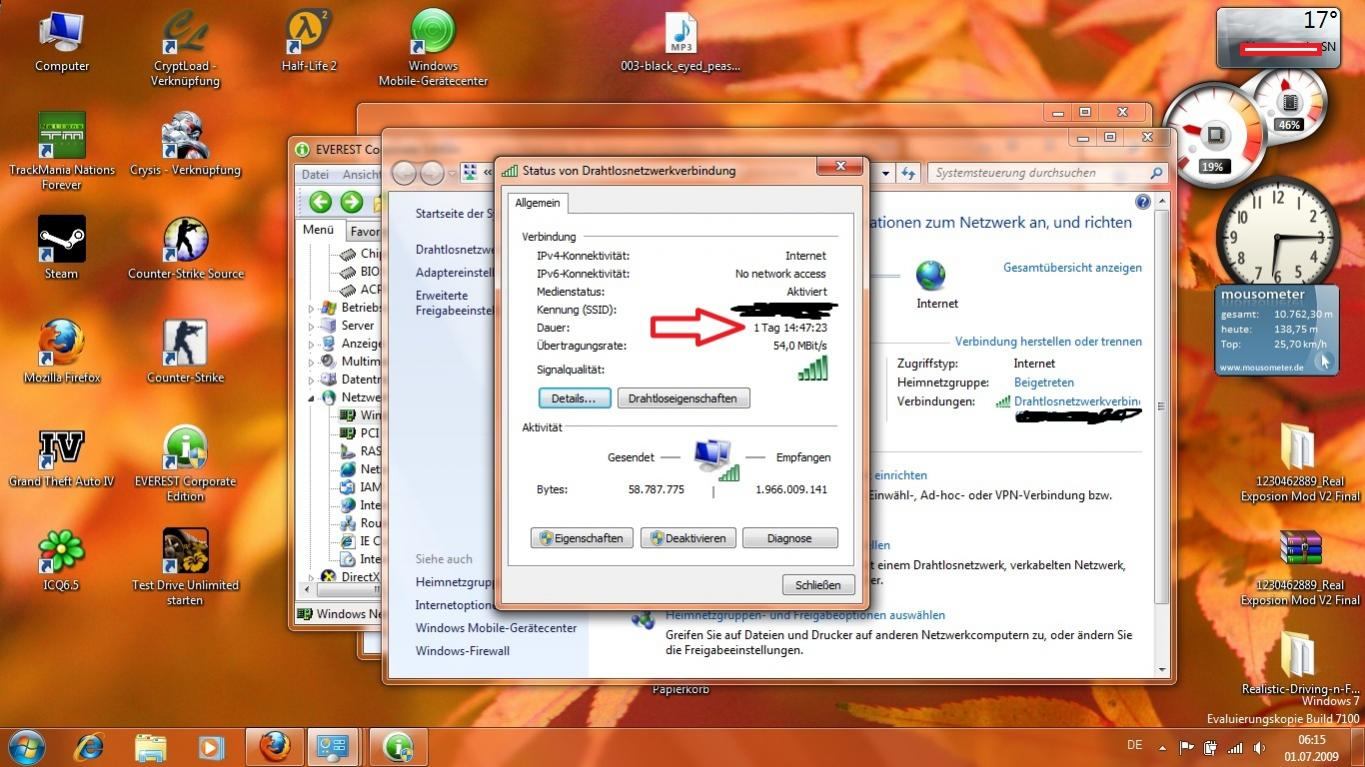Show hidden system tray icons

tap(1162, 747)
